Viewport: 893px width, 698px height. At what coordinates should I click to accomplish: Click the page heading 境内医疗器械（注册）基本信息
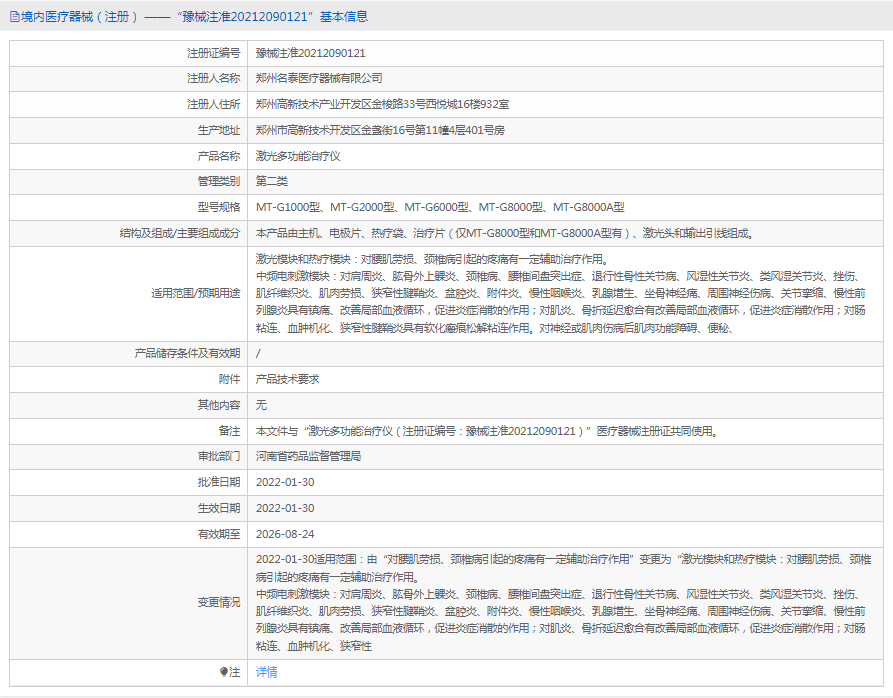194,17
